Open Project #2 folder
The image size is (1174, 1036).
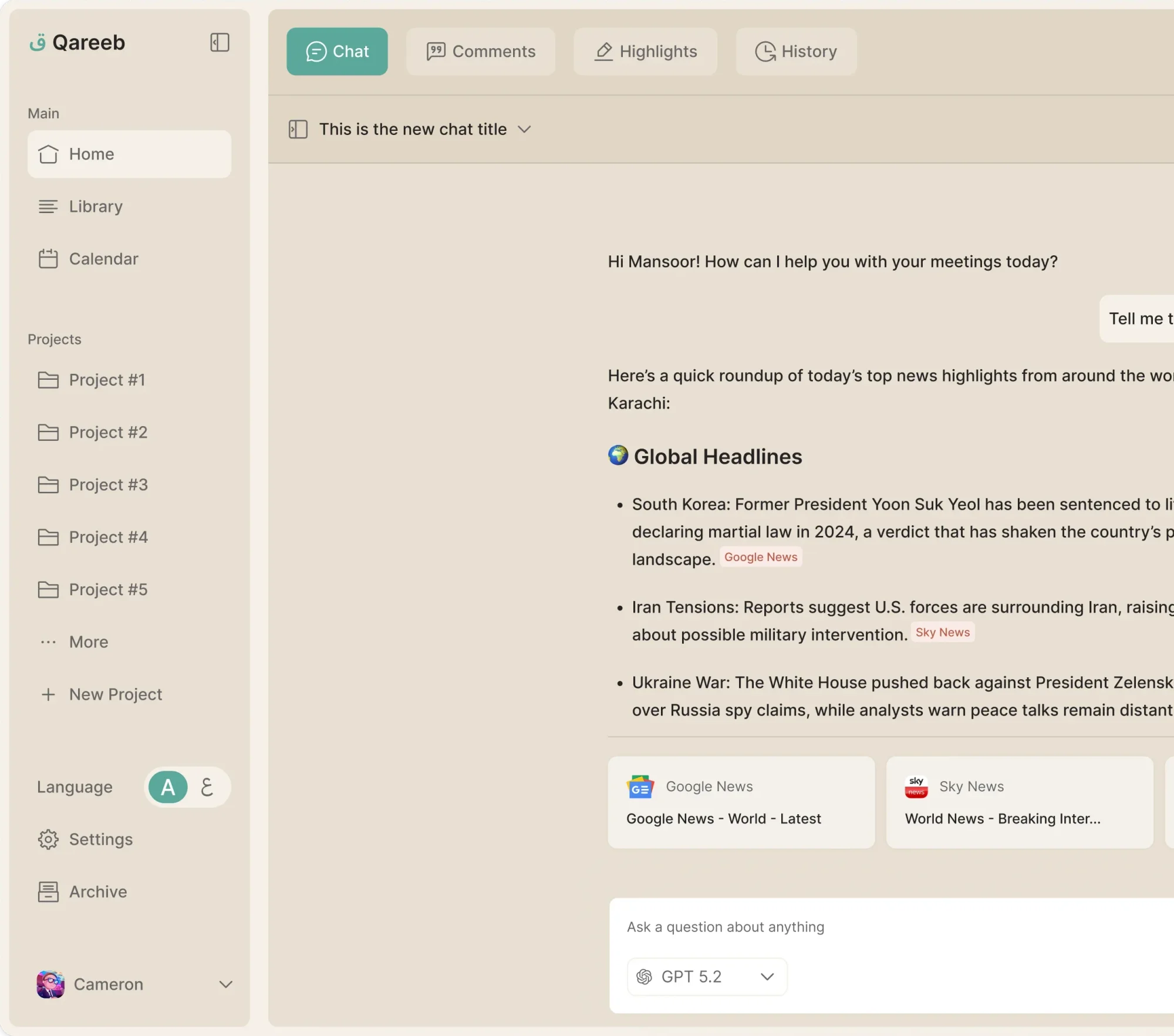point(129,432)
